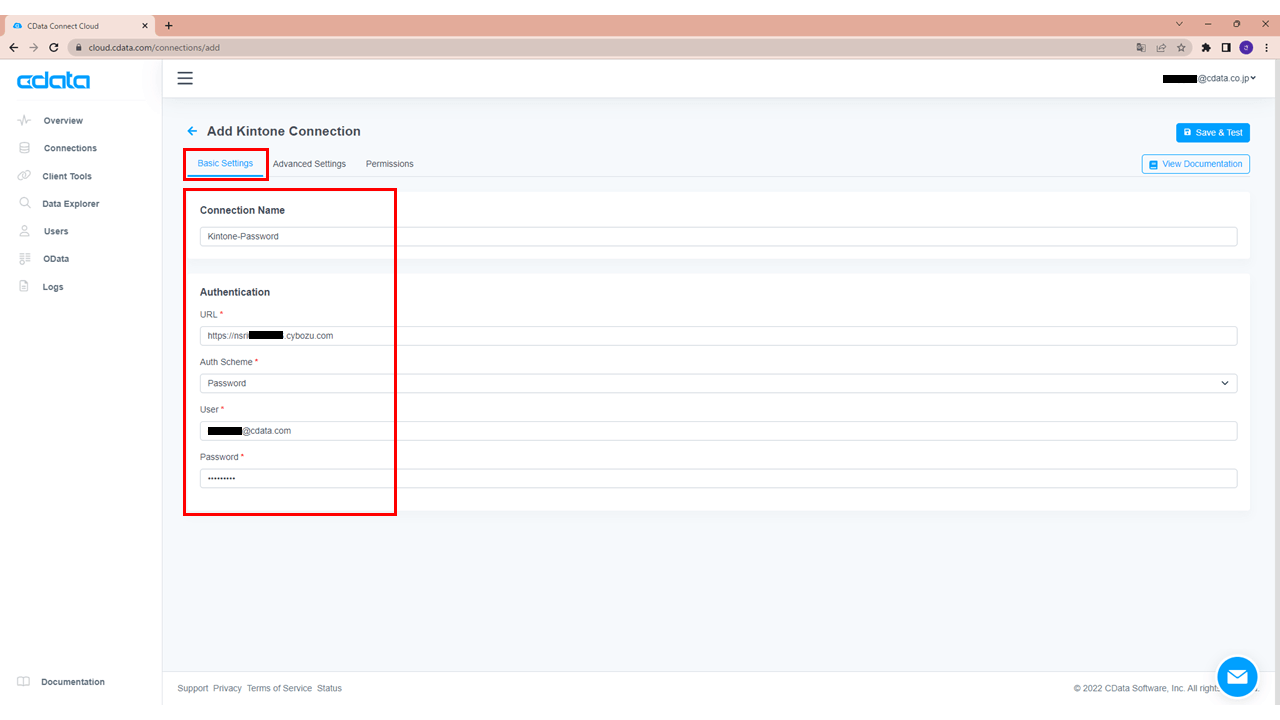
Task: Click the Client Tools link icon
Action: (x=24, y=176)
